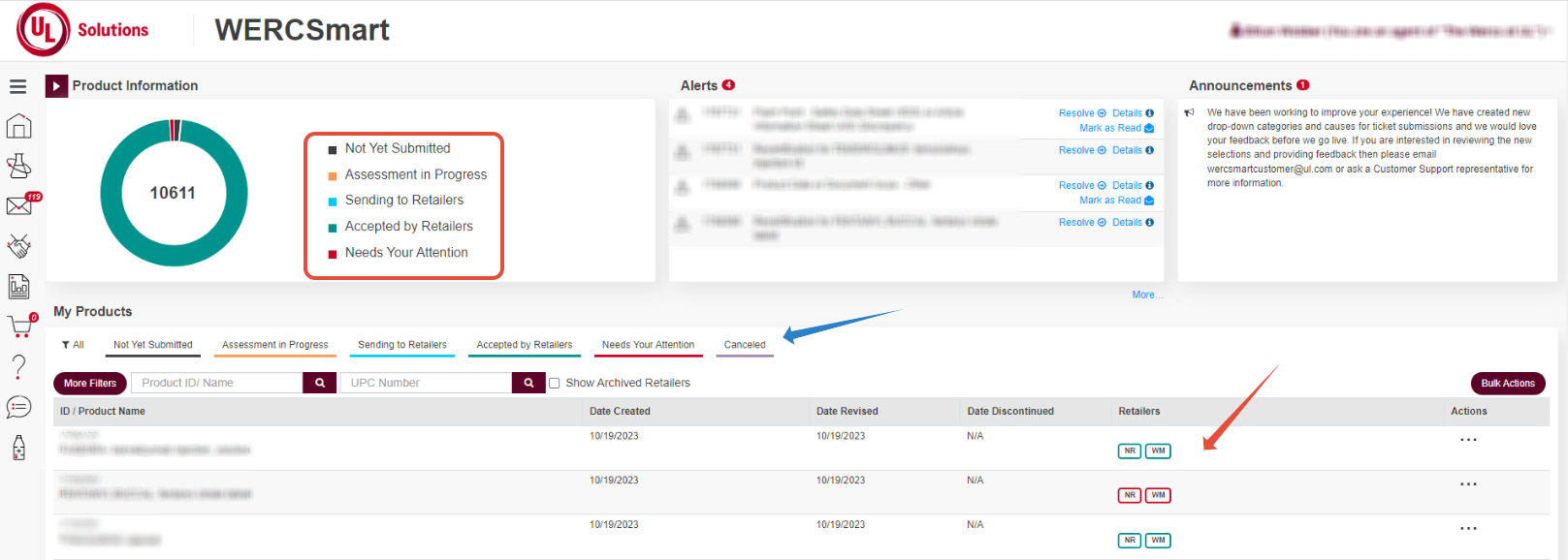1568x560 pixels.
Task: Click red NR retailer badge in second product row
Action: pyautogui.click(x=1130, y=495)
